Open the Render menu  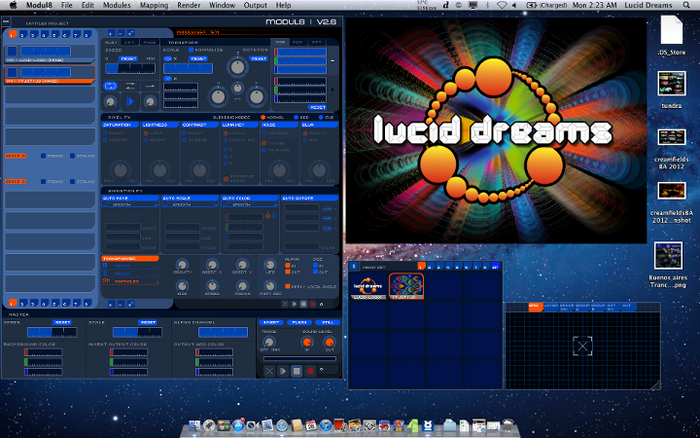[x=188, y=5]
